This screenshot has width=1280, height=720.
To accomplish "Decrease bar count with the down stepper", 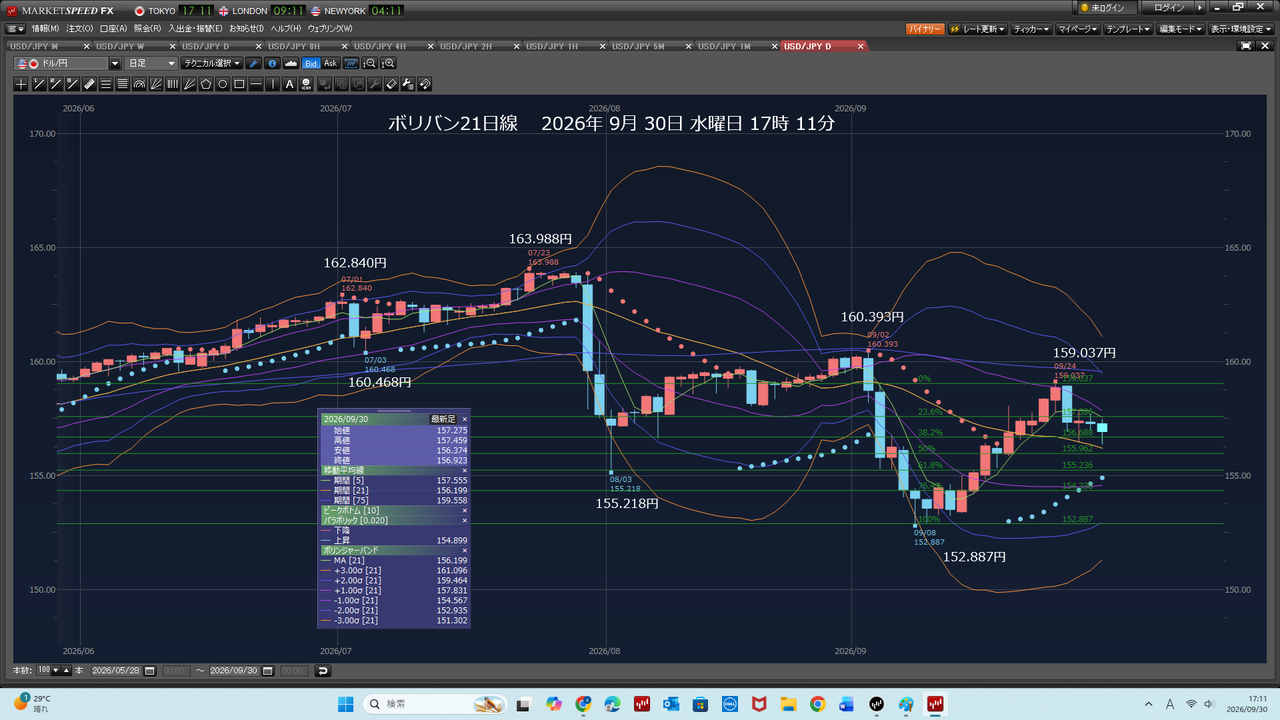I will coord(55,670).
